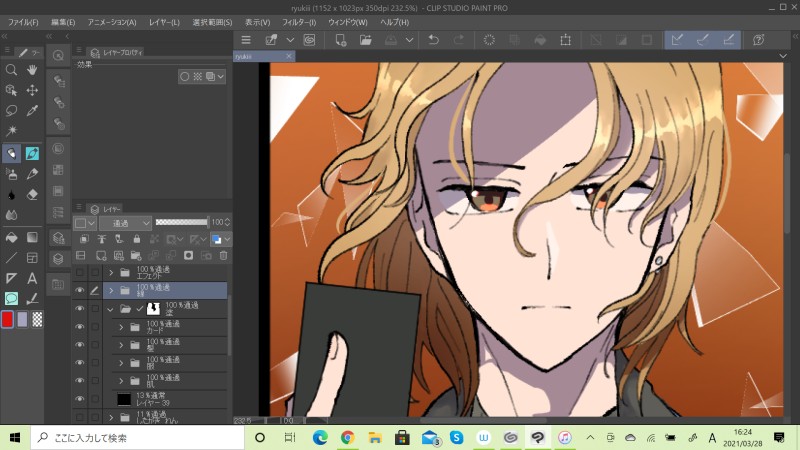Select the Move layer tool
The height and width of the screenshot is (450, 800).
click(32, 91)
